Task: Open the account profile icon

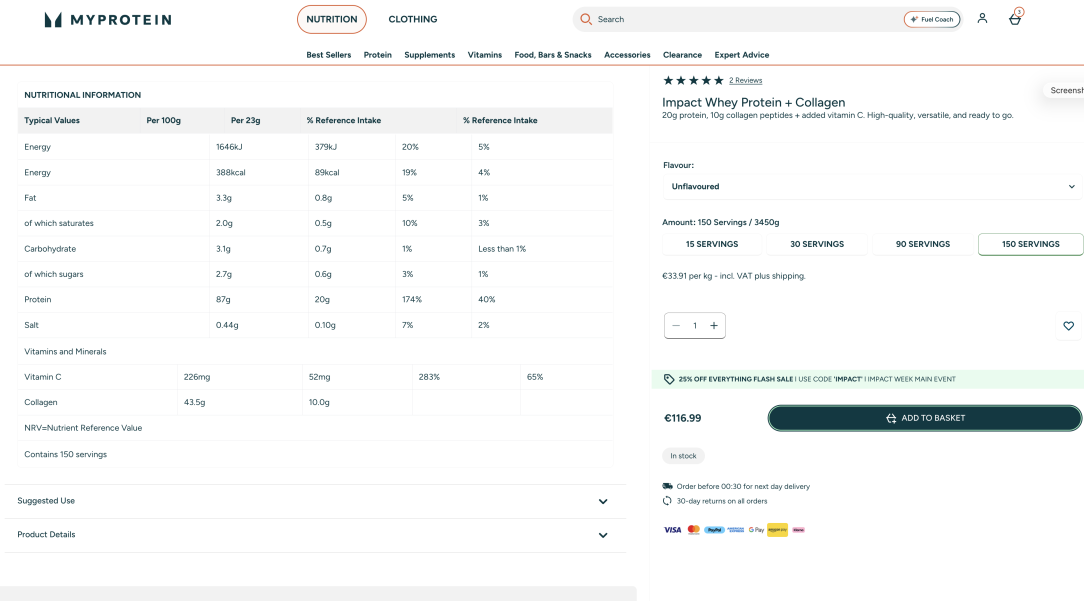Action: pos(982,19)
